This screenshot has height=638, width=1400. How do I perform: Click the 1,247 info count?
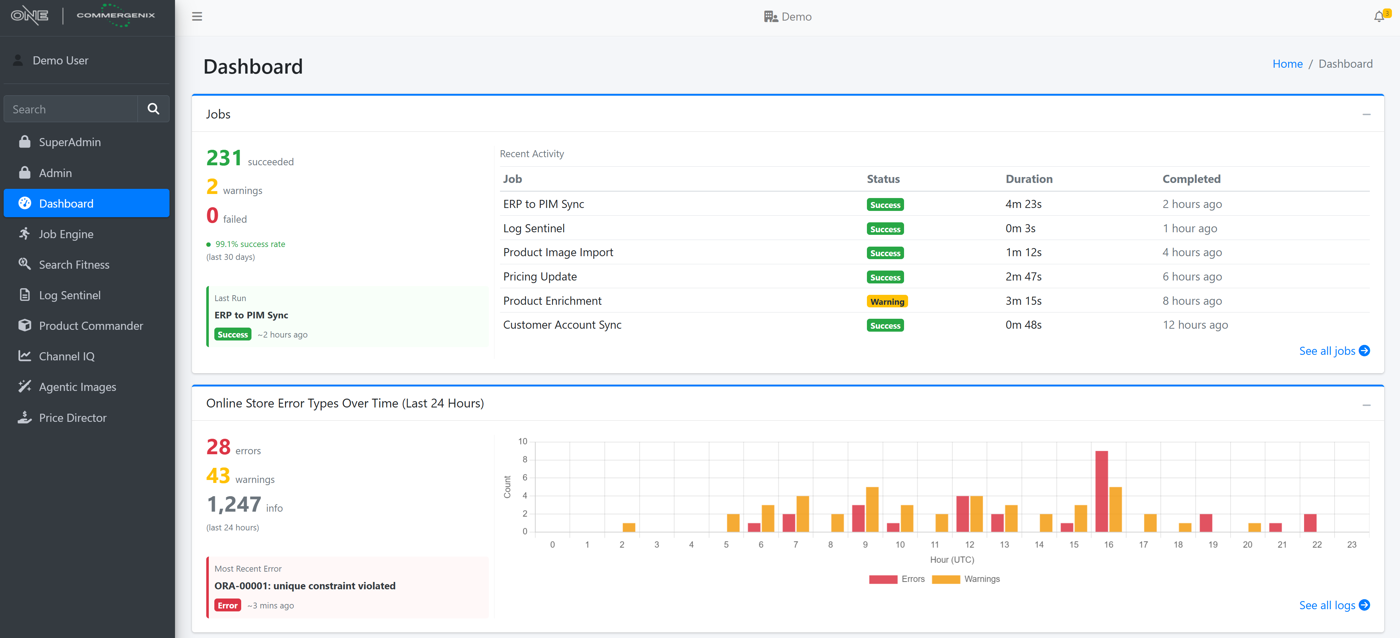pos(234,504)
